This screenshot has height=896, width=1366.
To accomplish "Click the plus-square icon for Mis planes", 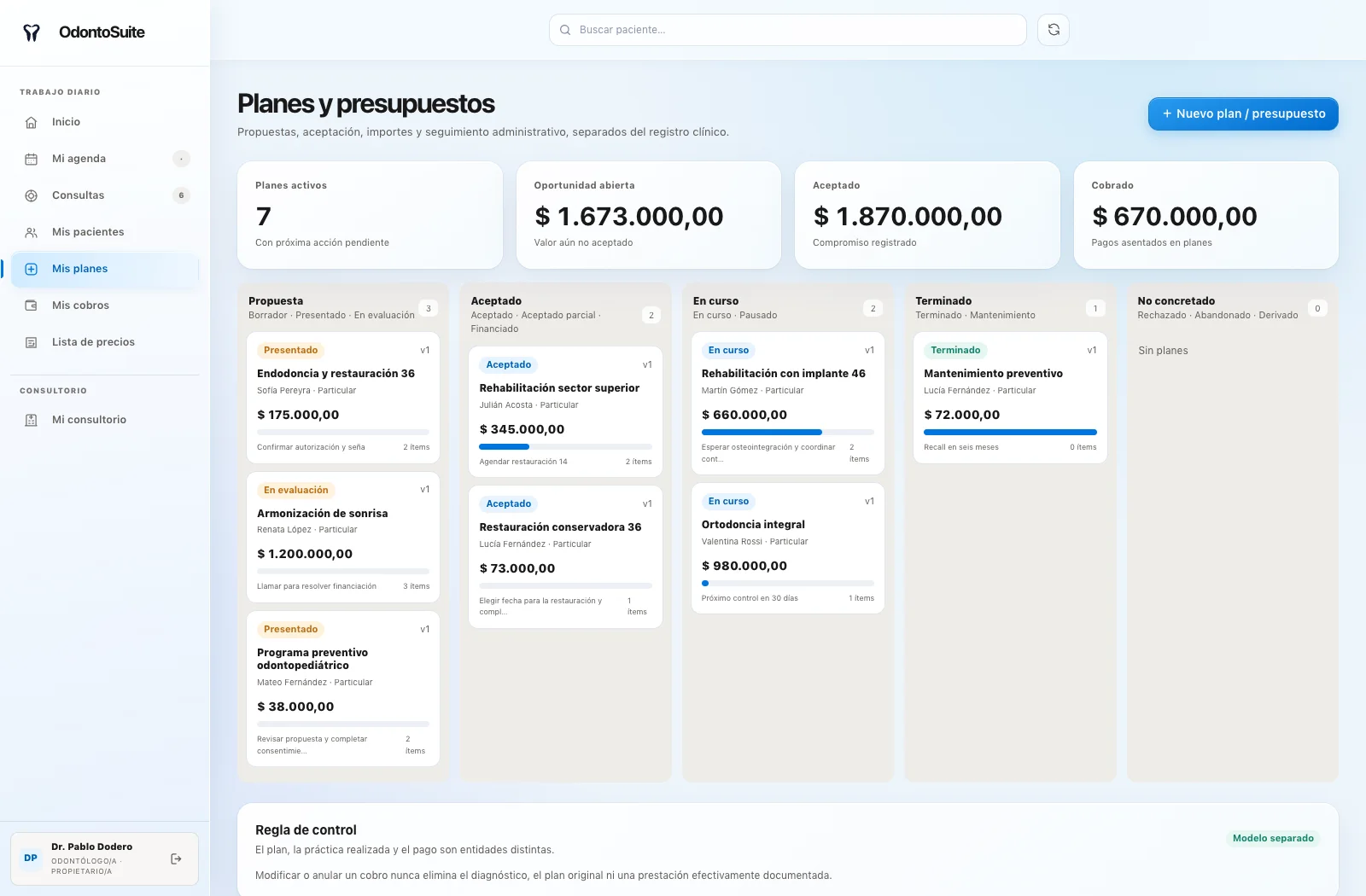I will click(x=32, y=269).
